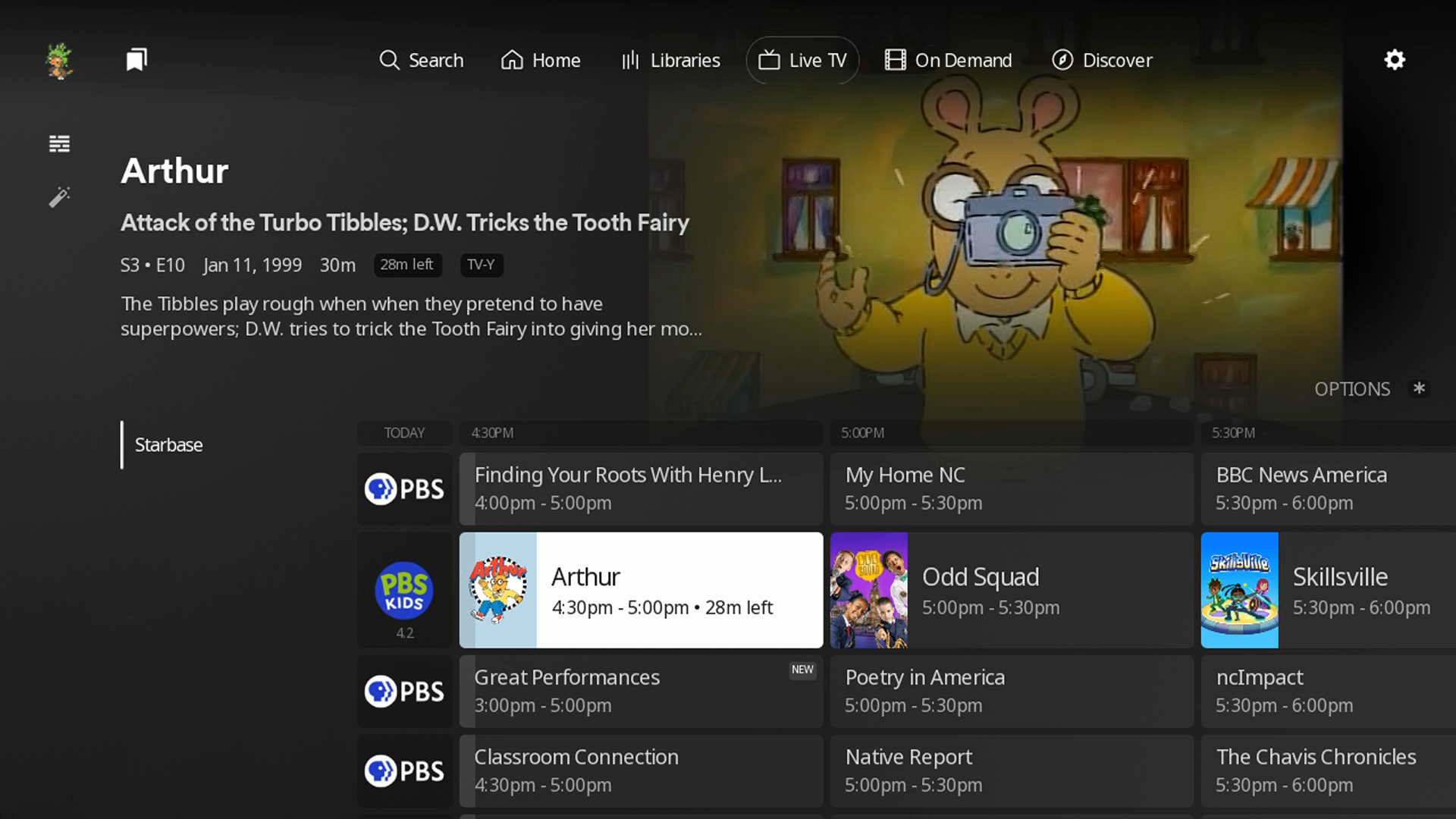Click the S3 • E10 episode label
Image resolution: width=1456 pixels, height=819 pixels.
point(152,265)
